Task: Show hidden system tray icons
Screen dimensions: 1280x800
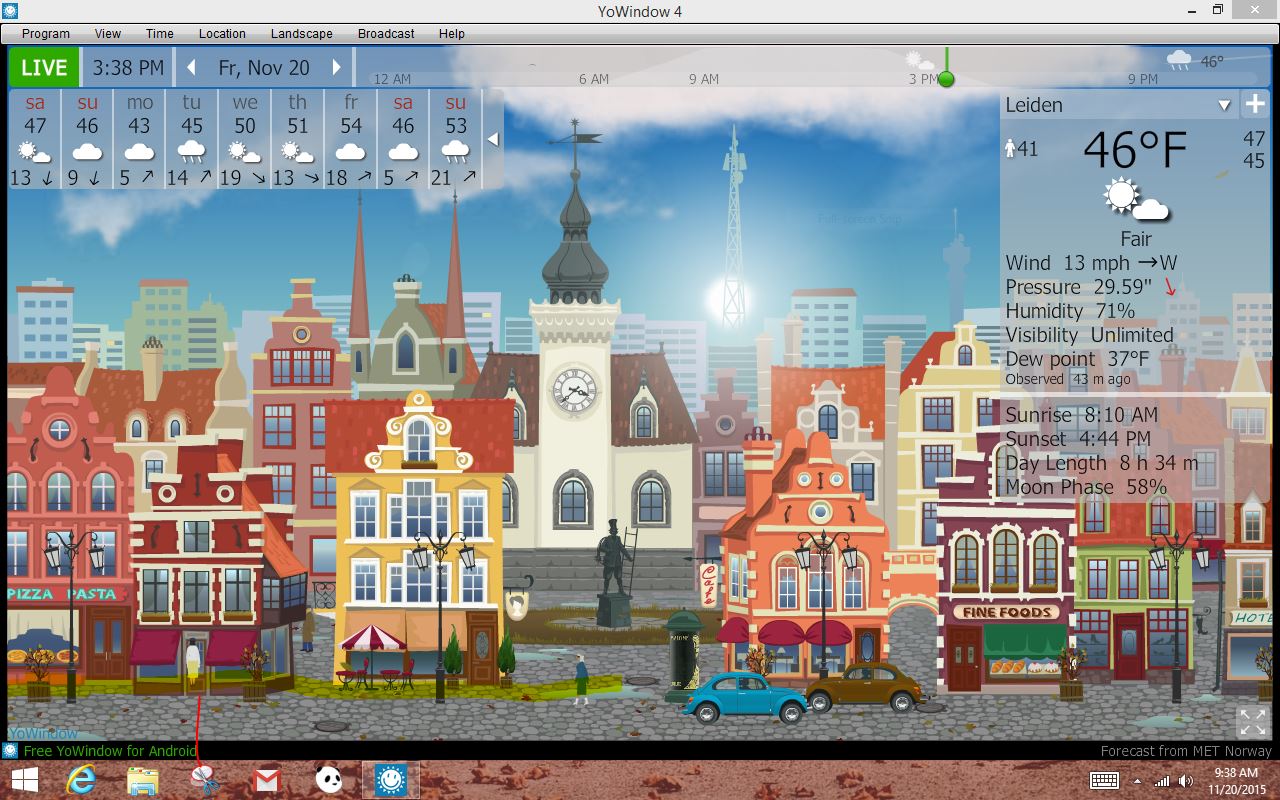Action: tap(1137, 781)
